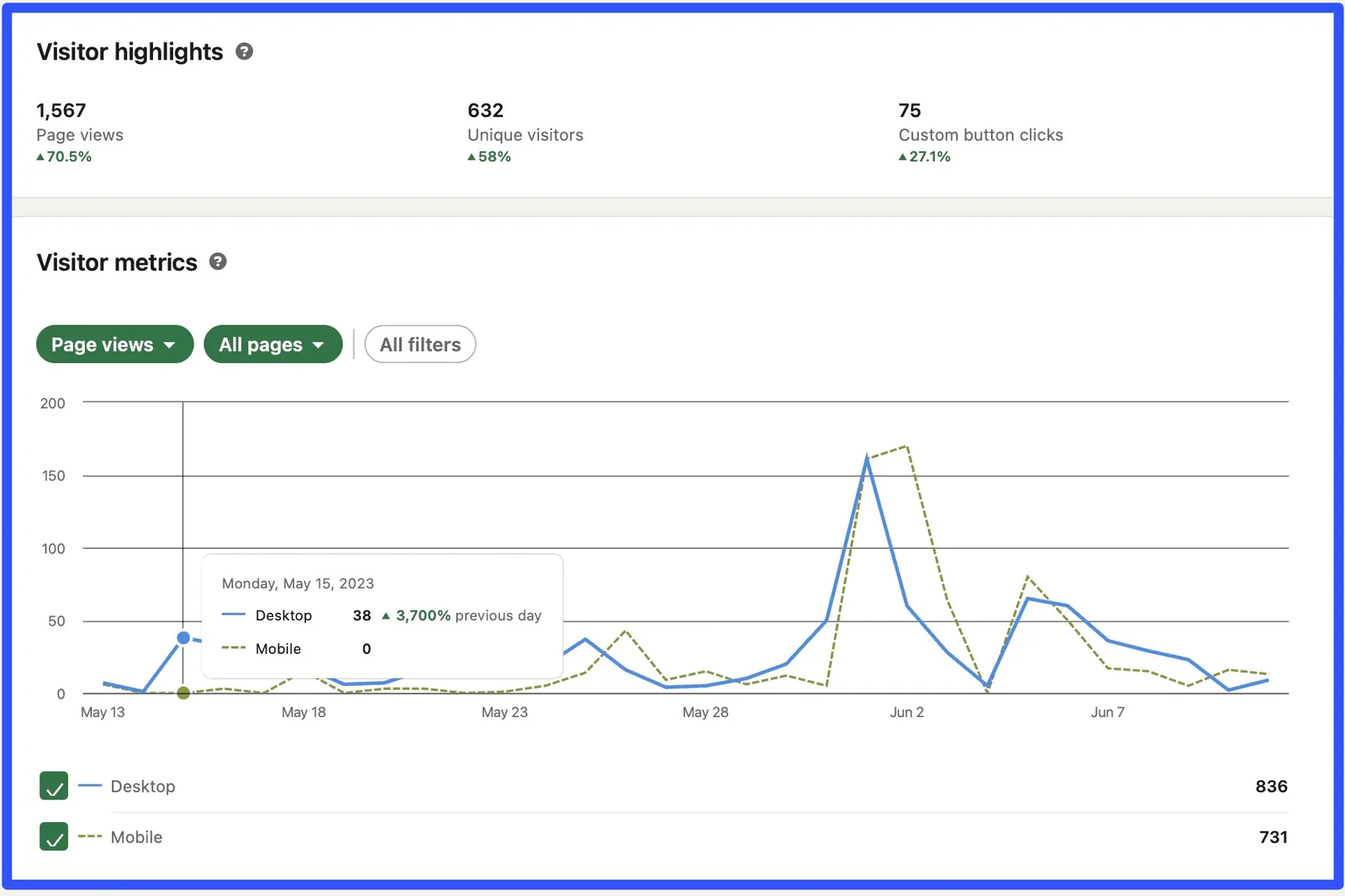1345x896 pixels.
Task: Expand the Page views dropdown chevron
Action: 171,344
